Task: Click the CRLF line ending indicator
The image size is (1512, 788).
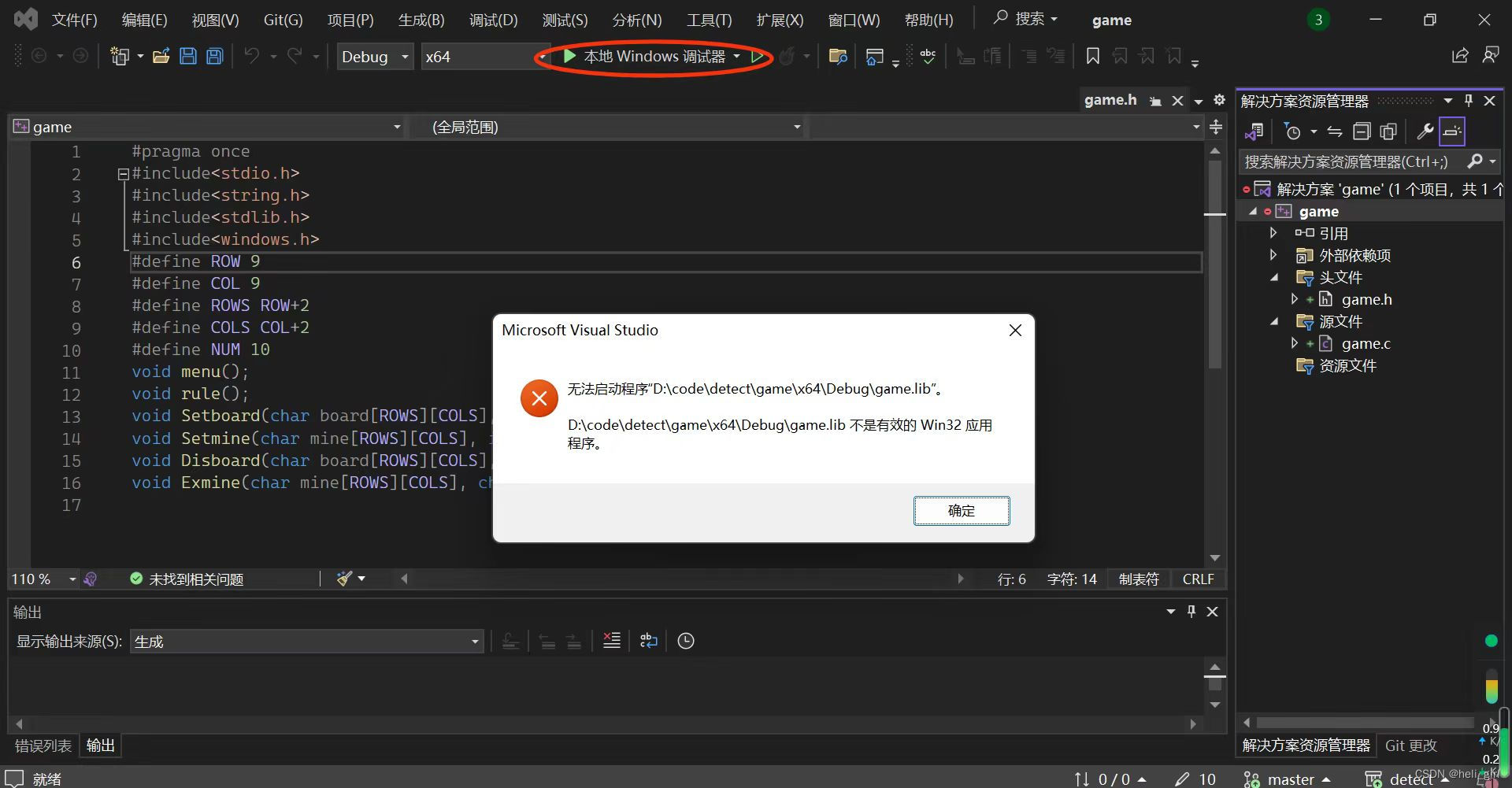Action: [1198, 579]
